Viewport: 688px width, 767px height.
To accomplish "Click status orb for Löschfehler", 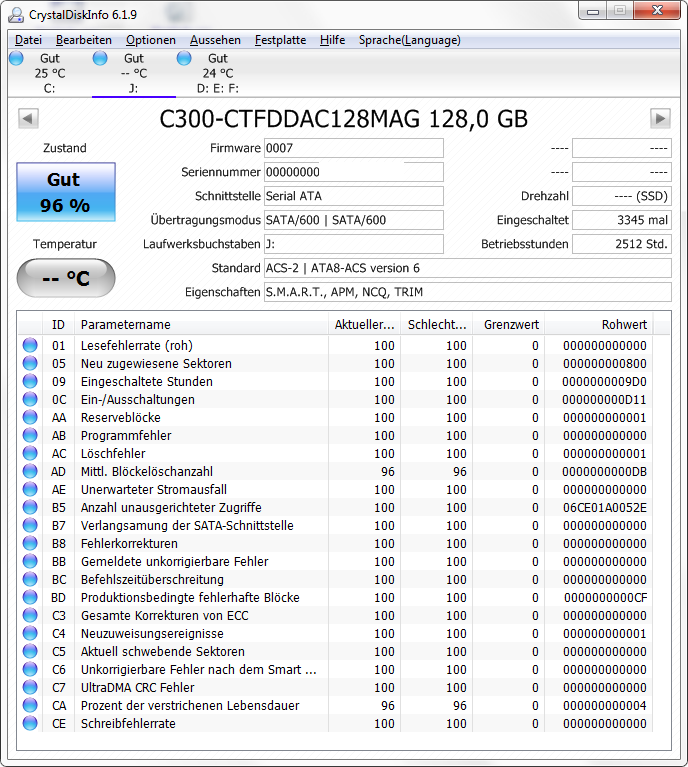I will coord(30,453).
